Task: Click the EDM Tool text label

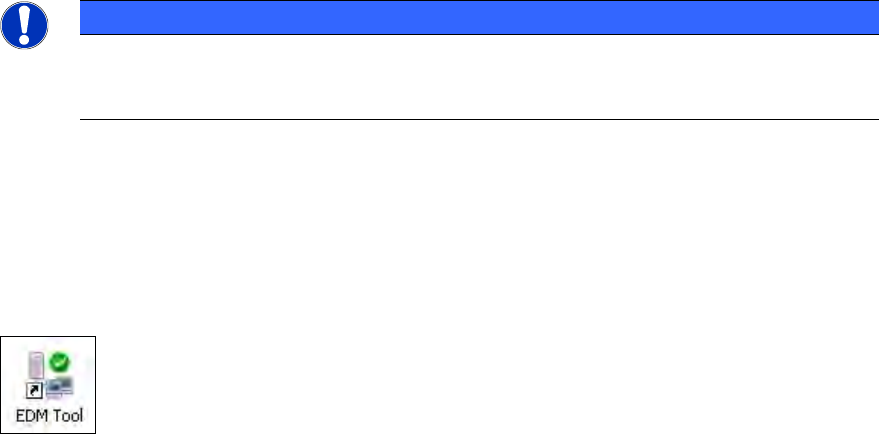Action: (x=49, y=415)
